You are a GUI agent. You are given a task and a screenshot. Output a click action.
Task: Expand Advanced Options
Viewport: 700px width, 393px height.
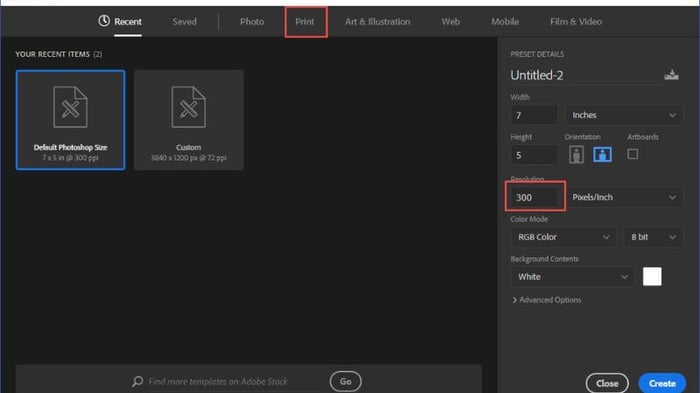click(546, 300)
